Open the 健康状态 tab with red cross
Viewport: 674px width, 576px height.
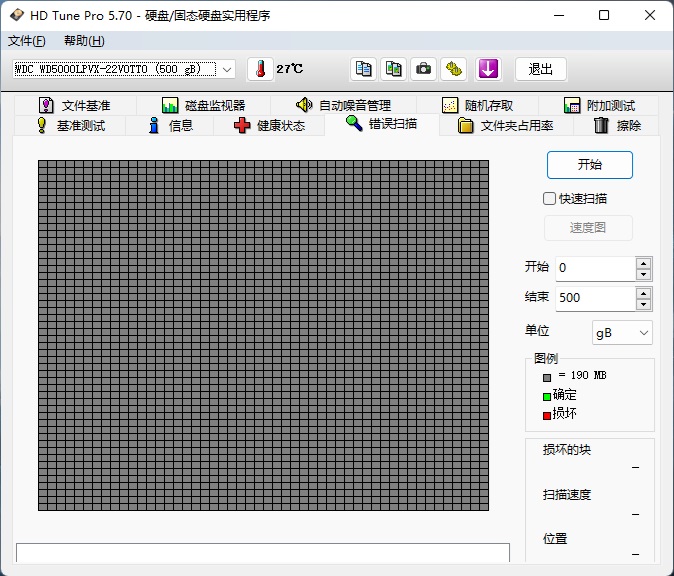(x=269, y=126)
